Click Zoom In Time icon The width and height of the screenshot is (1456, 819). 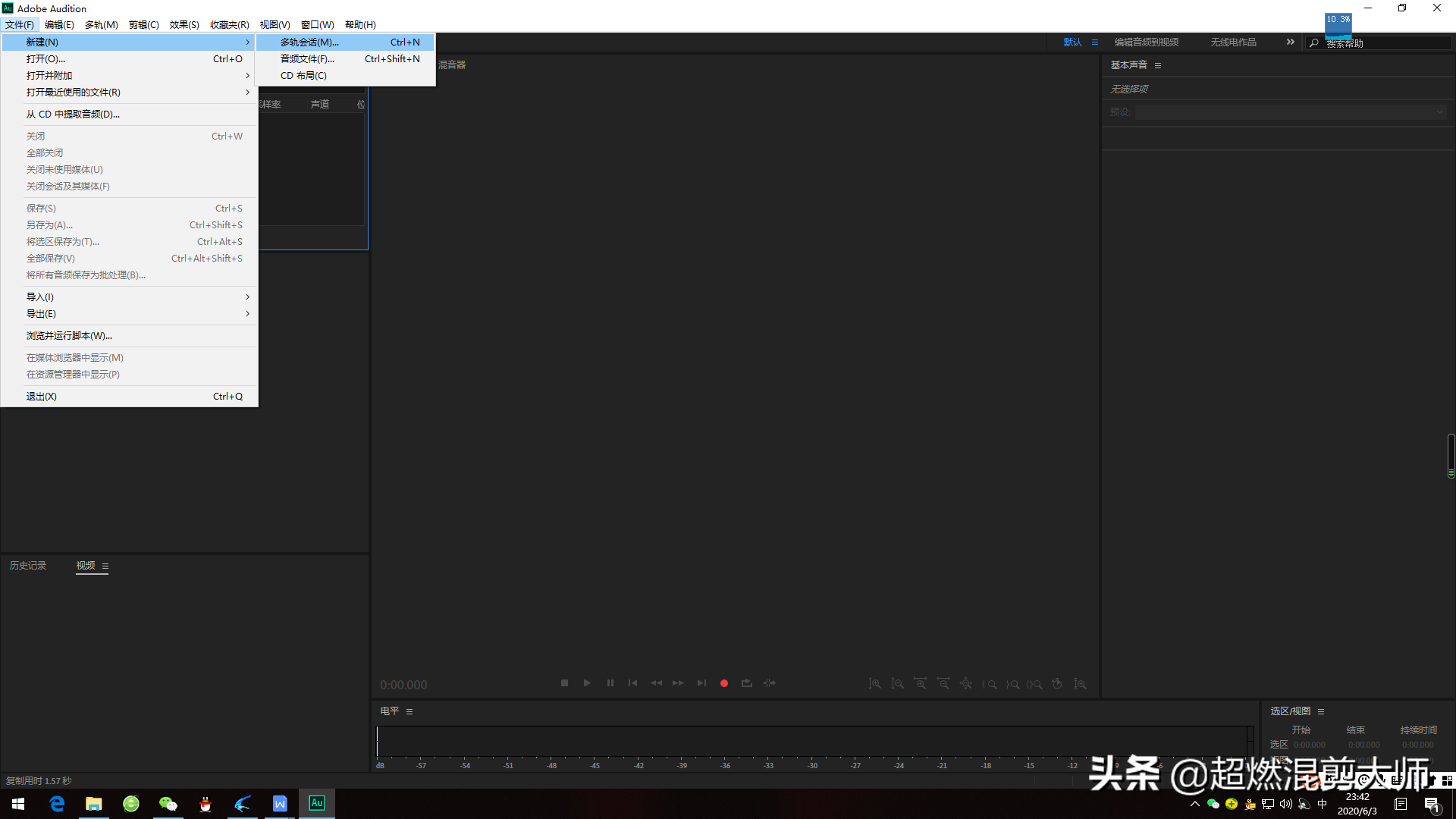click(920, 684)
